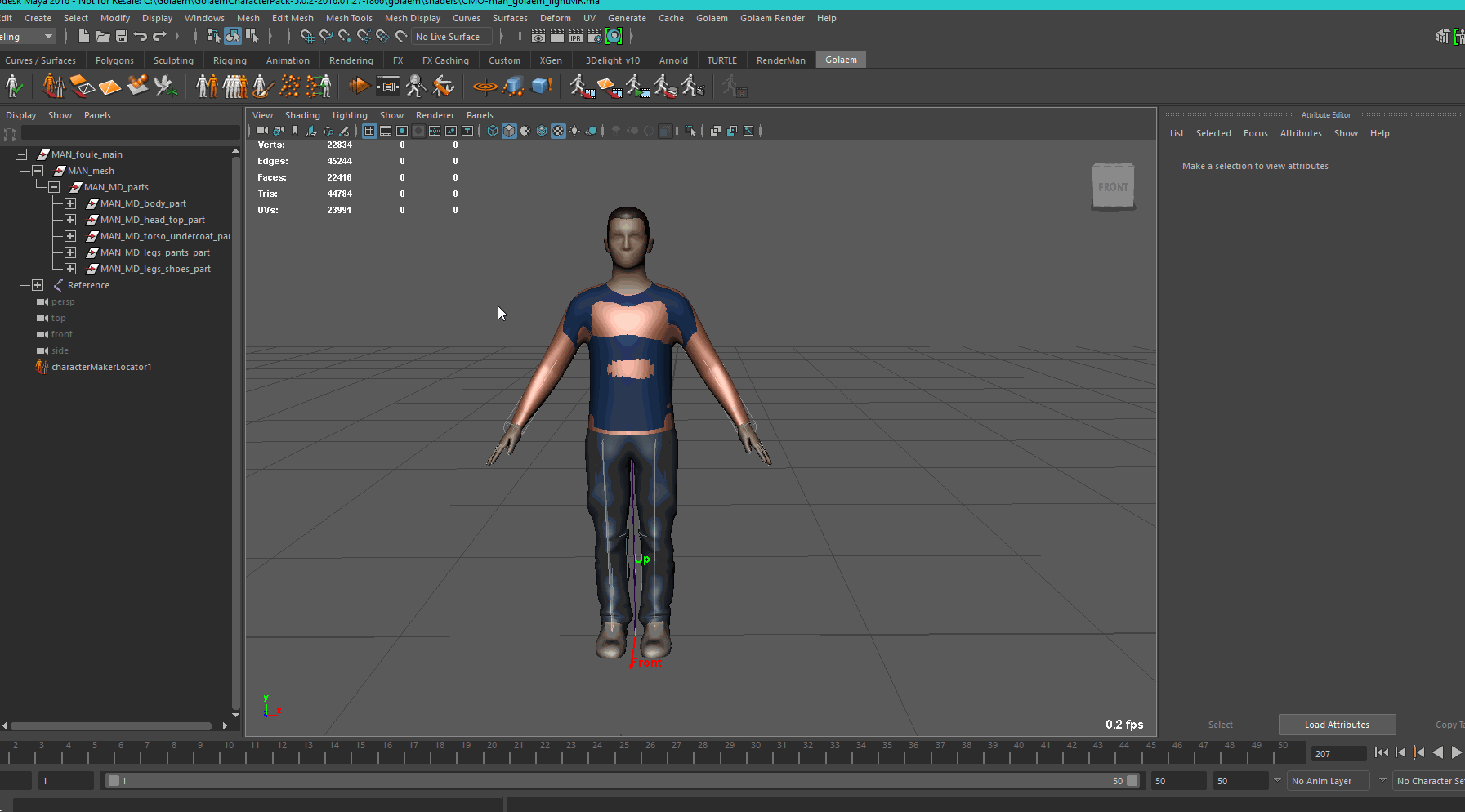Collapse the MAN_foule_main tree node

point(21,154)
